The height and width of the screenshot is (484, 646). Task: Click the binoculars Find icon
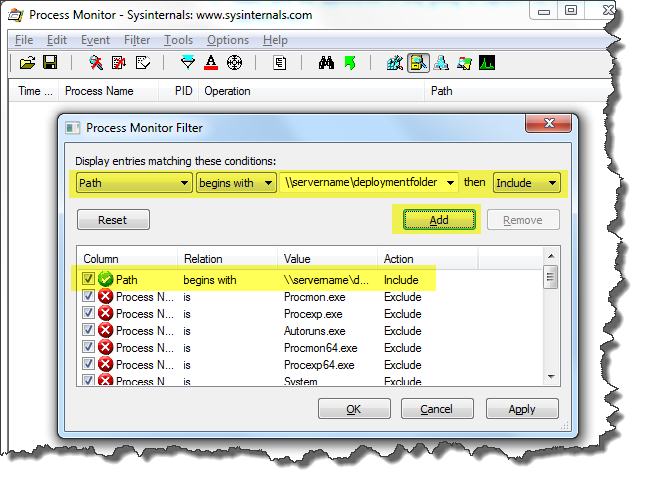(x=326, y=63)
